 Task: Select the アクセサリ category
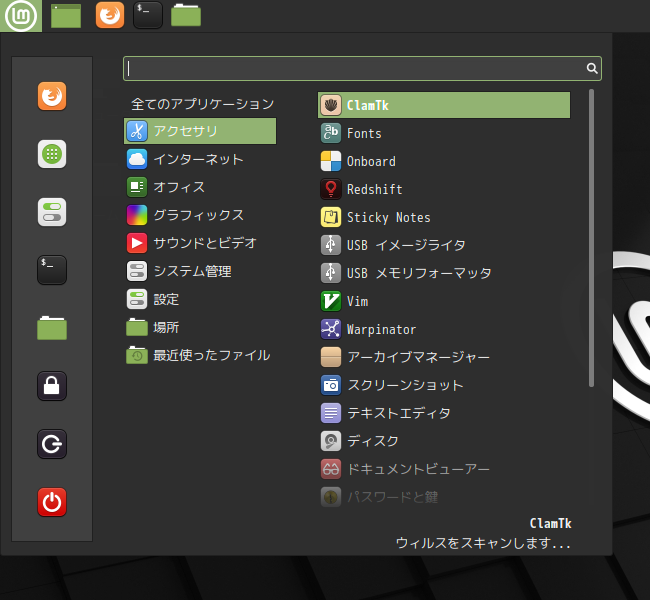click(x=200, y=131)
